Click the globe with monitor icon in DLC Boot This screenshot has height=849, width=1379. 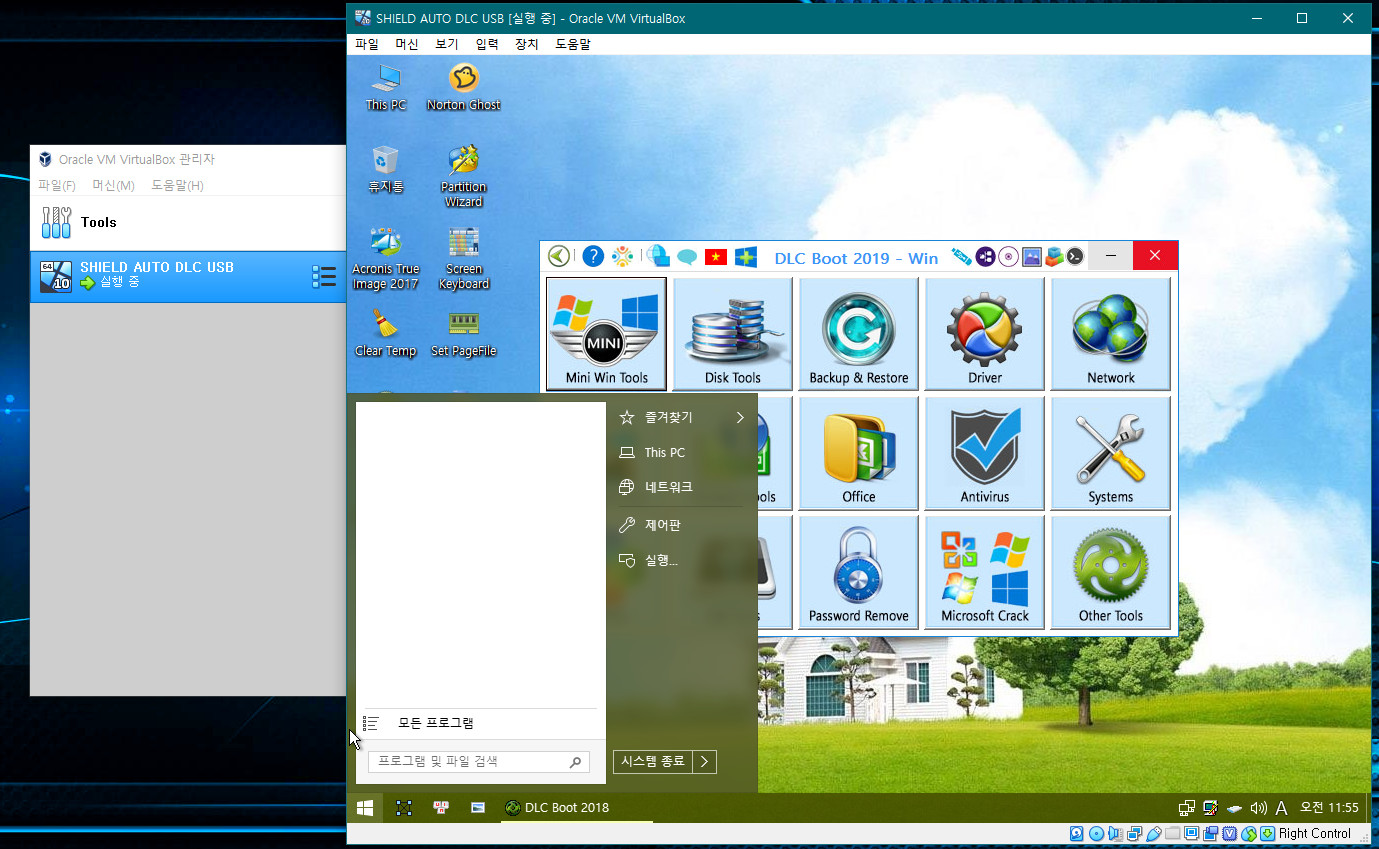pos(657,256)
